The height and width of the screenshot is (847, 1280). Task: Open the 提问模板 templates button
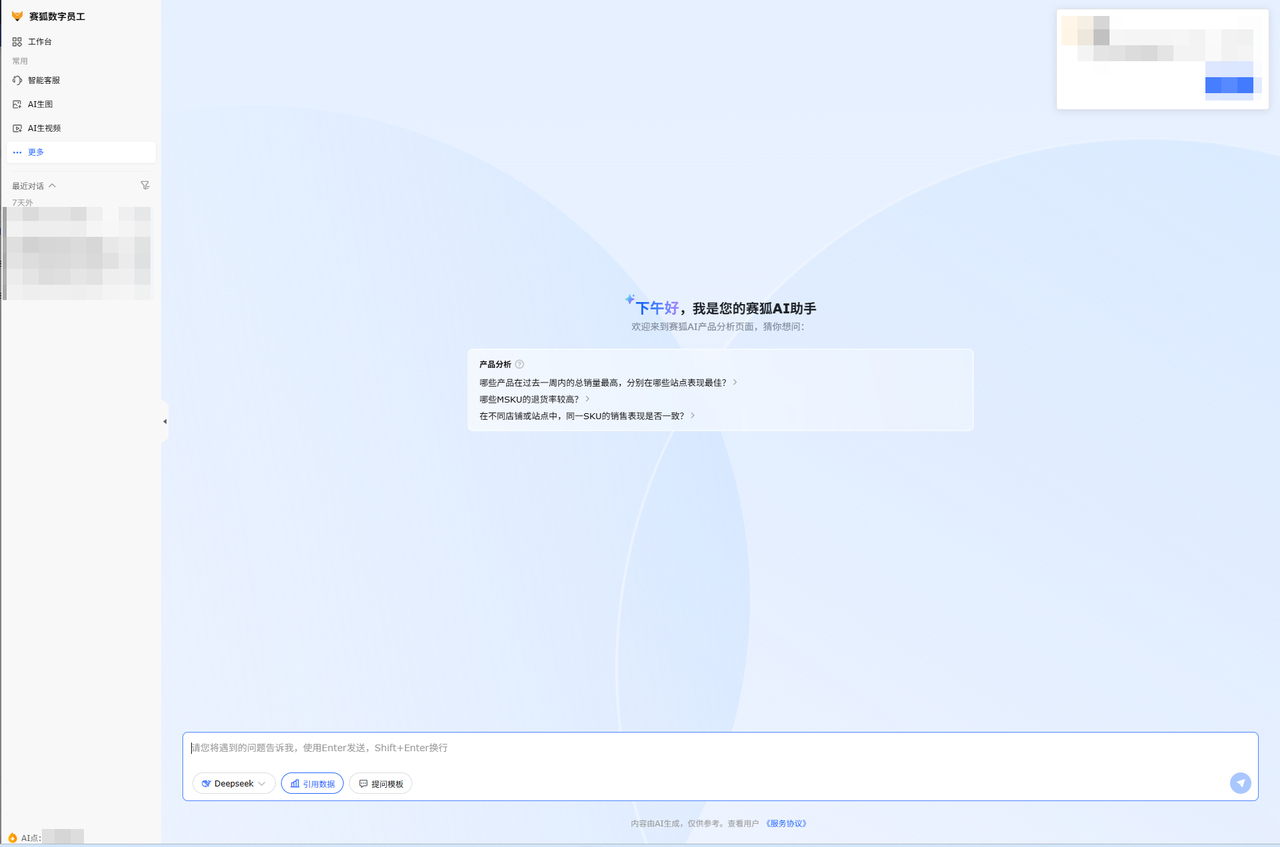(380, 783)
